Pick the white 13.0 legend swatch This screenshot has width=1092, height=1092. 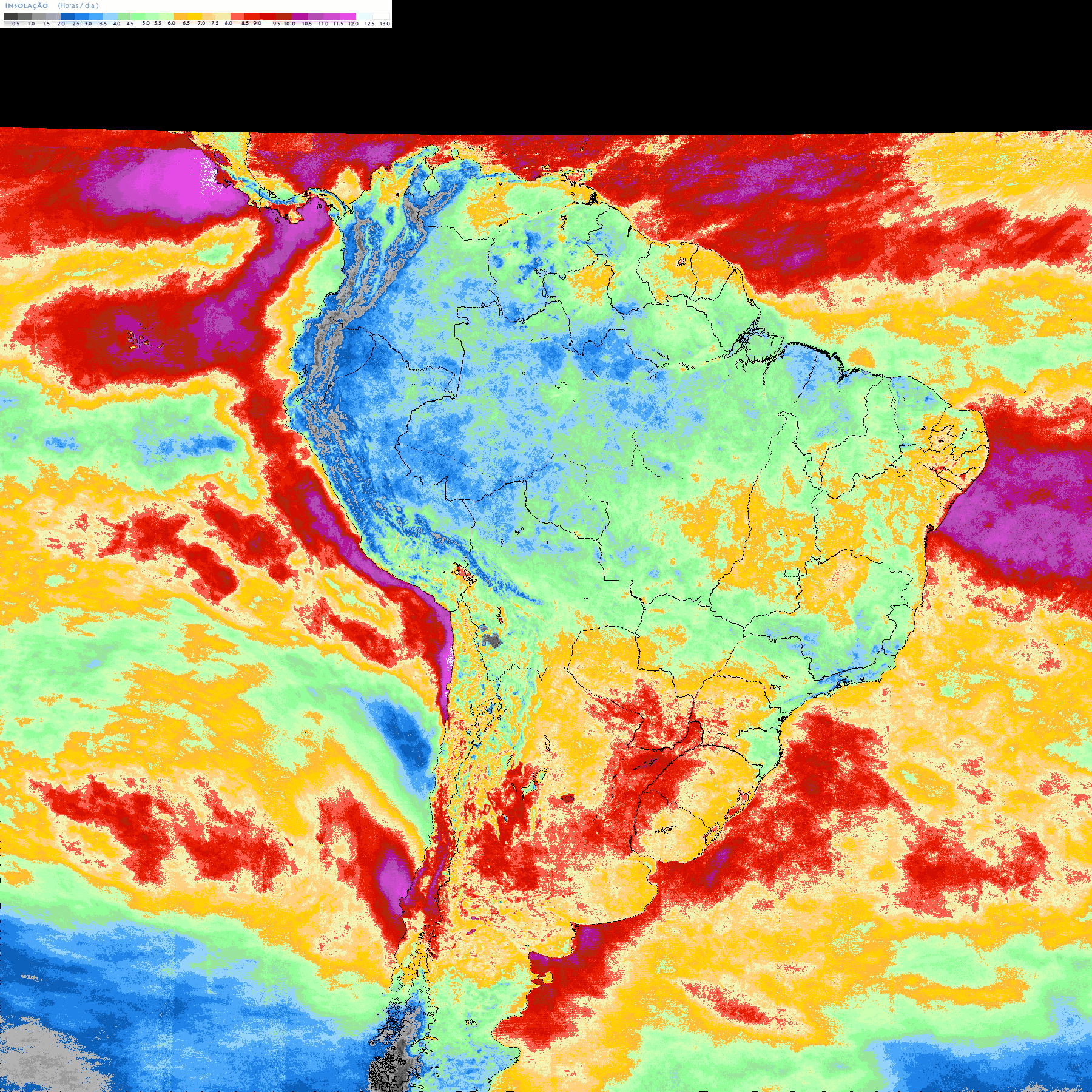pyautogui.click(x=381, y=16)
